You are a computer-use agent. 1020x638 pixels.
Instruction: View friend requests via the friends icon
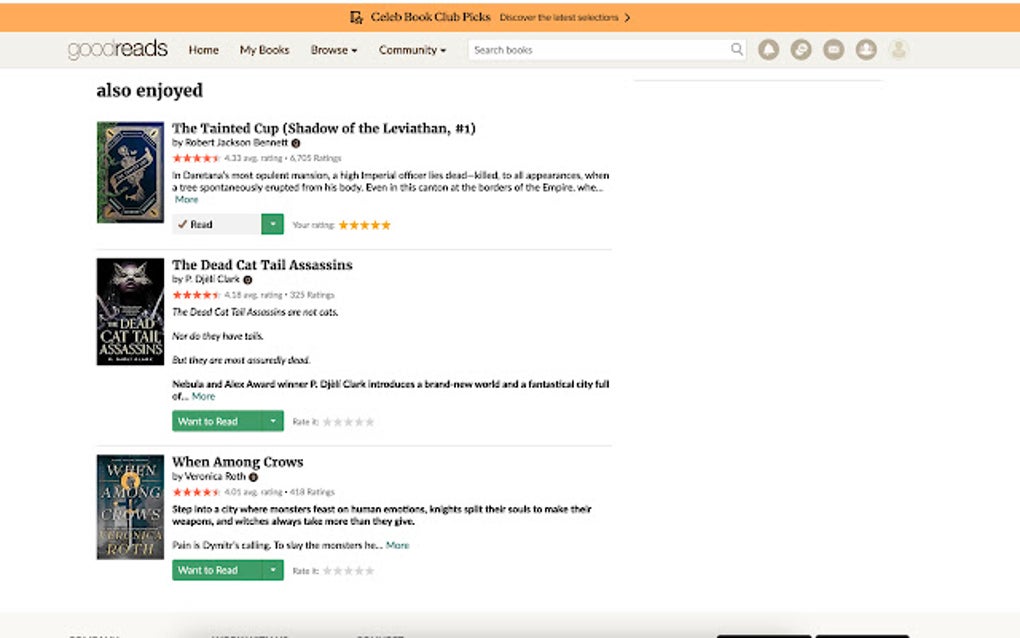[x=866, y=49]
